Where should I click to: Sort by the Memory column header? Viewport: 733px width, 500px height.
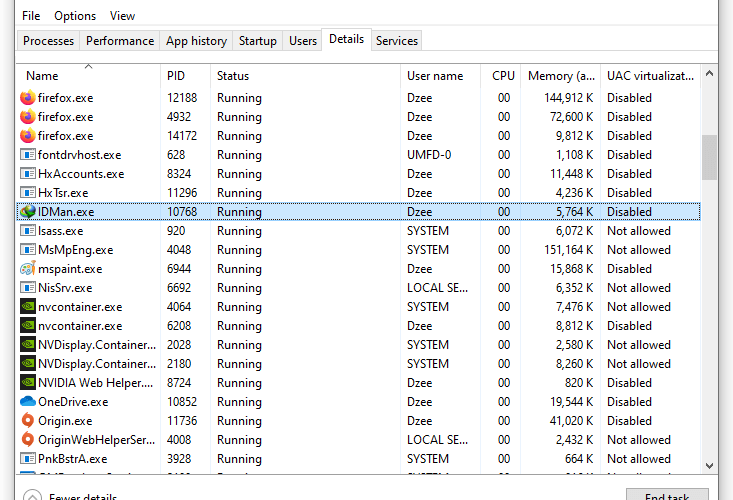tap(561, 76)
